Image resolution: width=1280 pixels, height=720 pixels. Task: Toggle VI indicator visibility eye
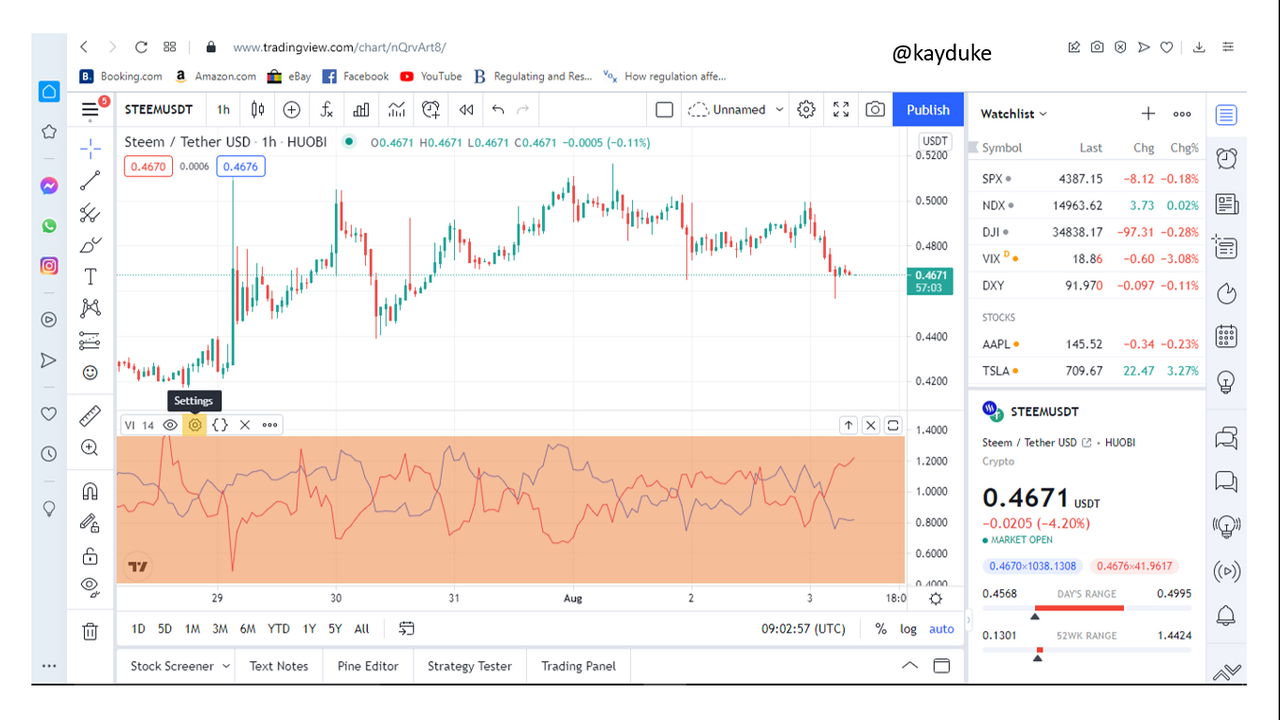pos(171,425)
